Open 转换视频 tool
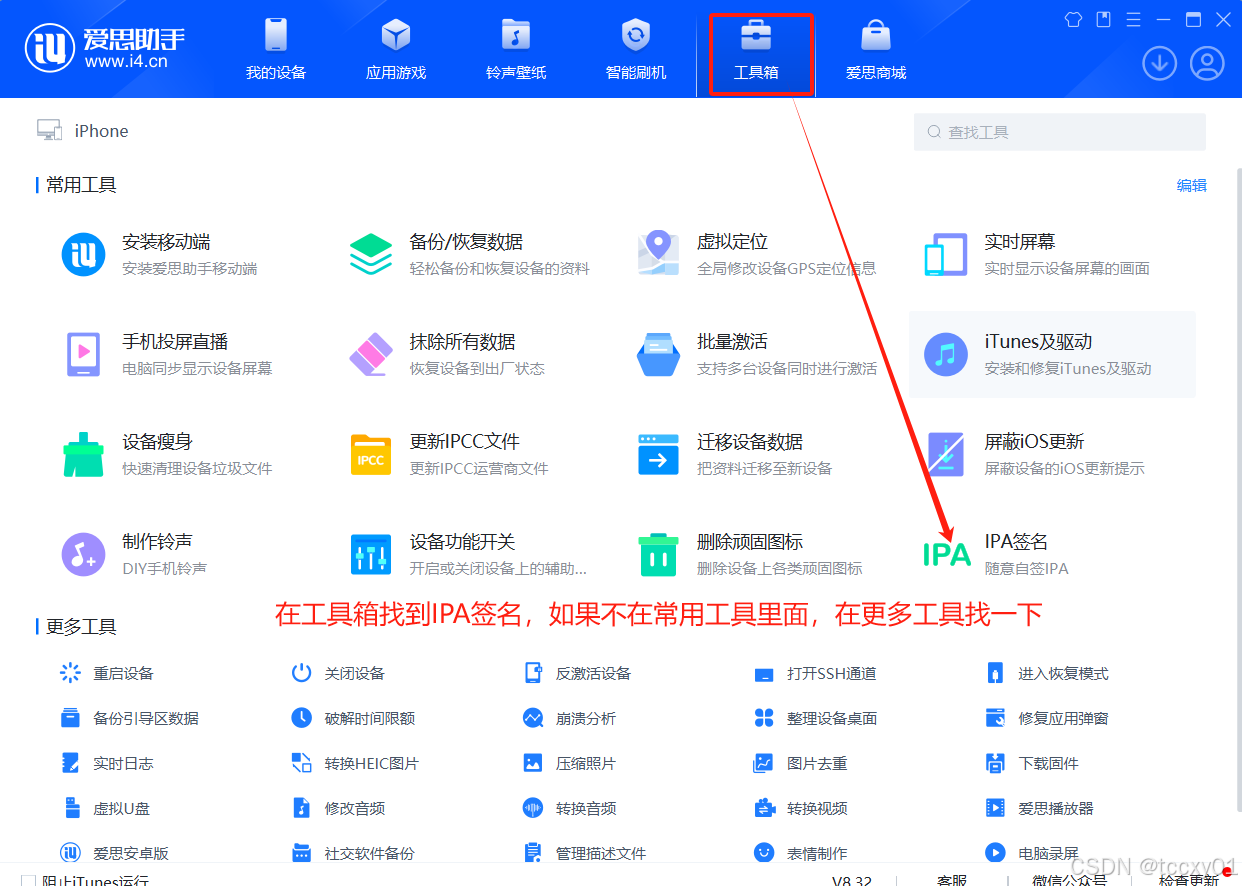Viewport: 1242px width, 886px height. pyautogui.click(x=802, y=808)
